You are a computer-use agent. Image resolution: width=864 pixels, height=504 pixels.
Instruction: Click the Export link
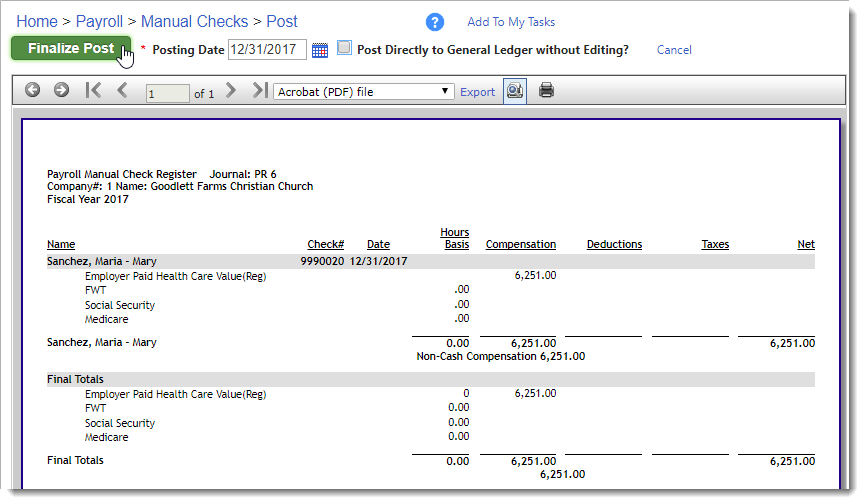477,92
